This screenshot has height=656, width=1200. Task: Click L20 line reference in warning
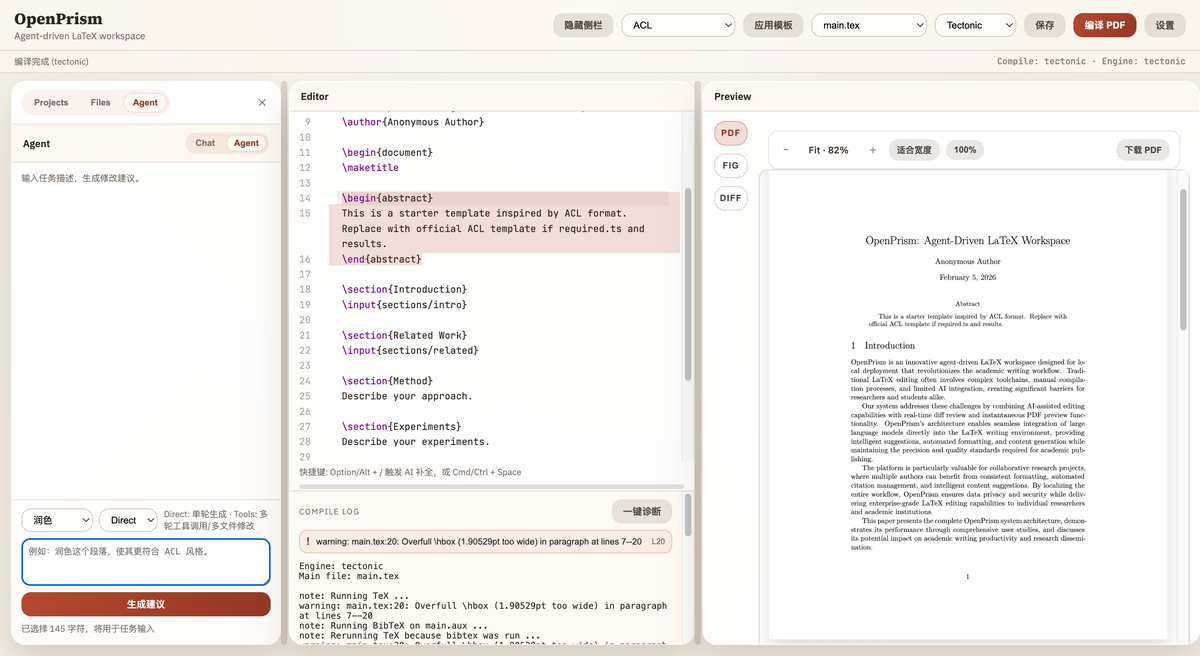[658, 541]
